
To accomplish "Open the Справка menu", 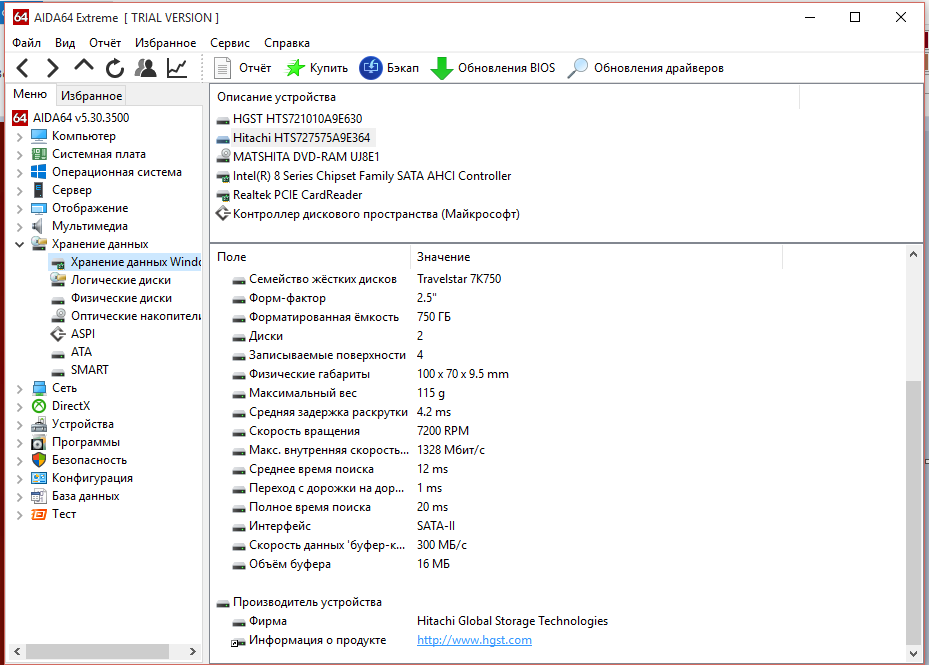I will (x=287, y=43).
